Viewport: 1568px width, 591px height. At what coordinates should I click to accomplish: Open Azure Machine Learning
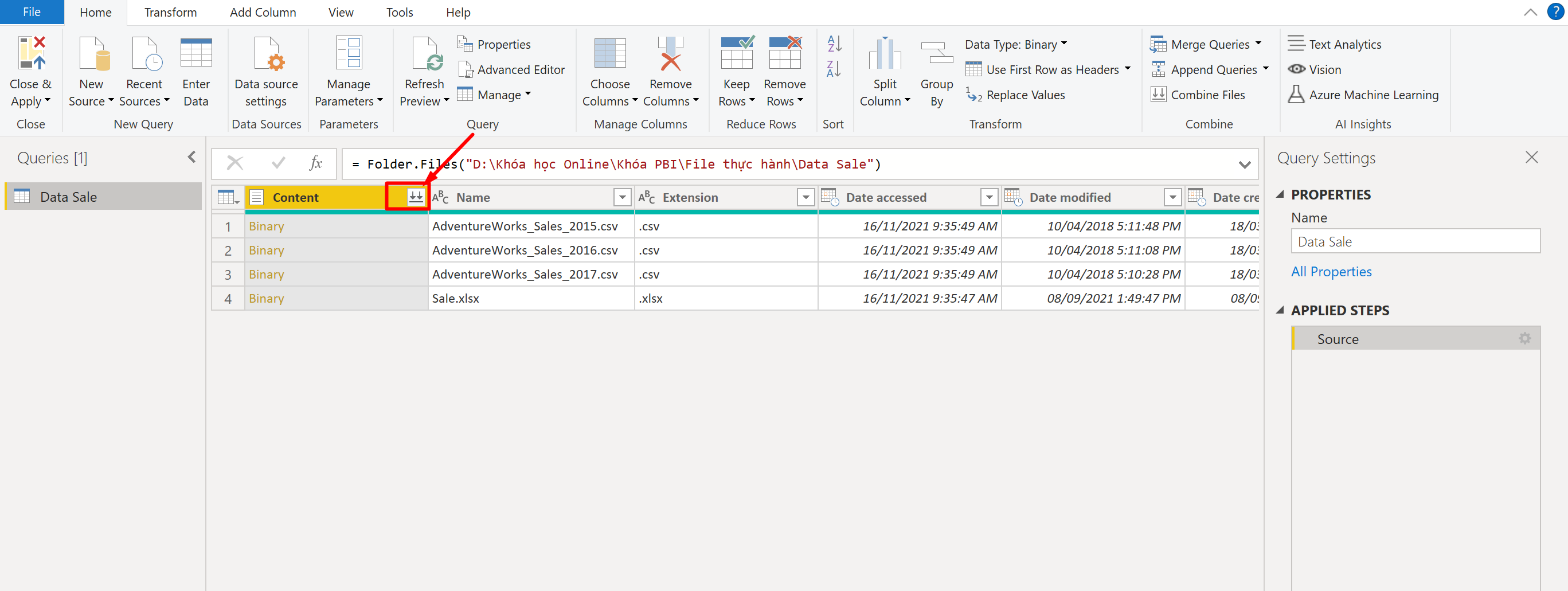click(1363, 95)
